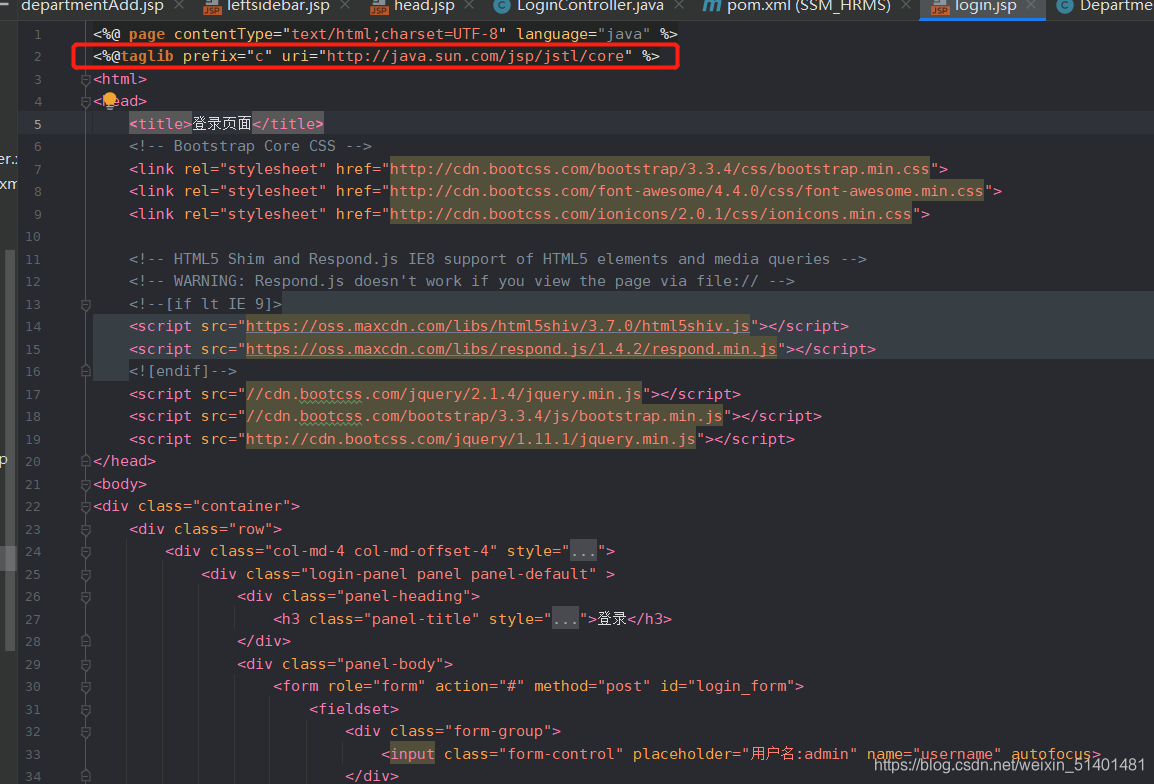
Task: Collapse the form fold on line 30
Action: (85, 687)
